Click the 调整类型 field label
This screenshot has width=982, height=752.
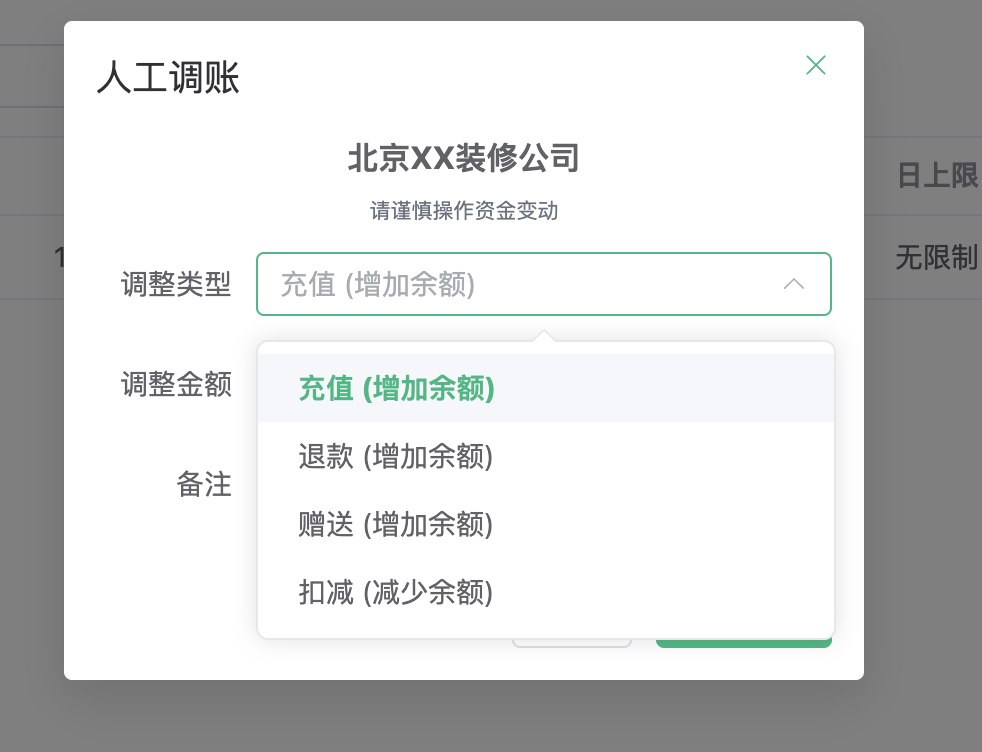[176, 285]
